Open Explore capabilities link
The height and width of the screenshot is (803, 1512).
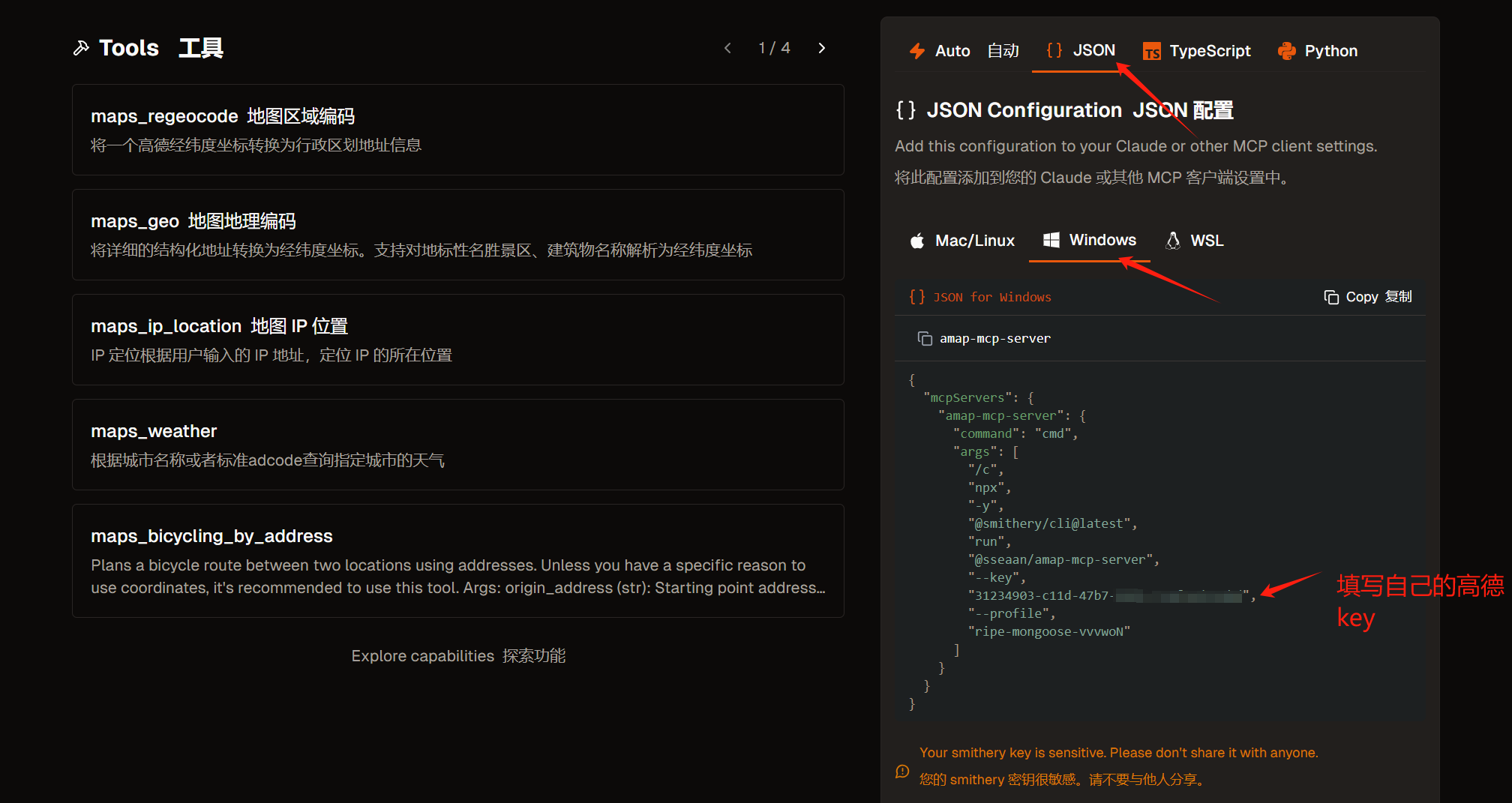coord(458,656)
